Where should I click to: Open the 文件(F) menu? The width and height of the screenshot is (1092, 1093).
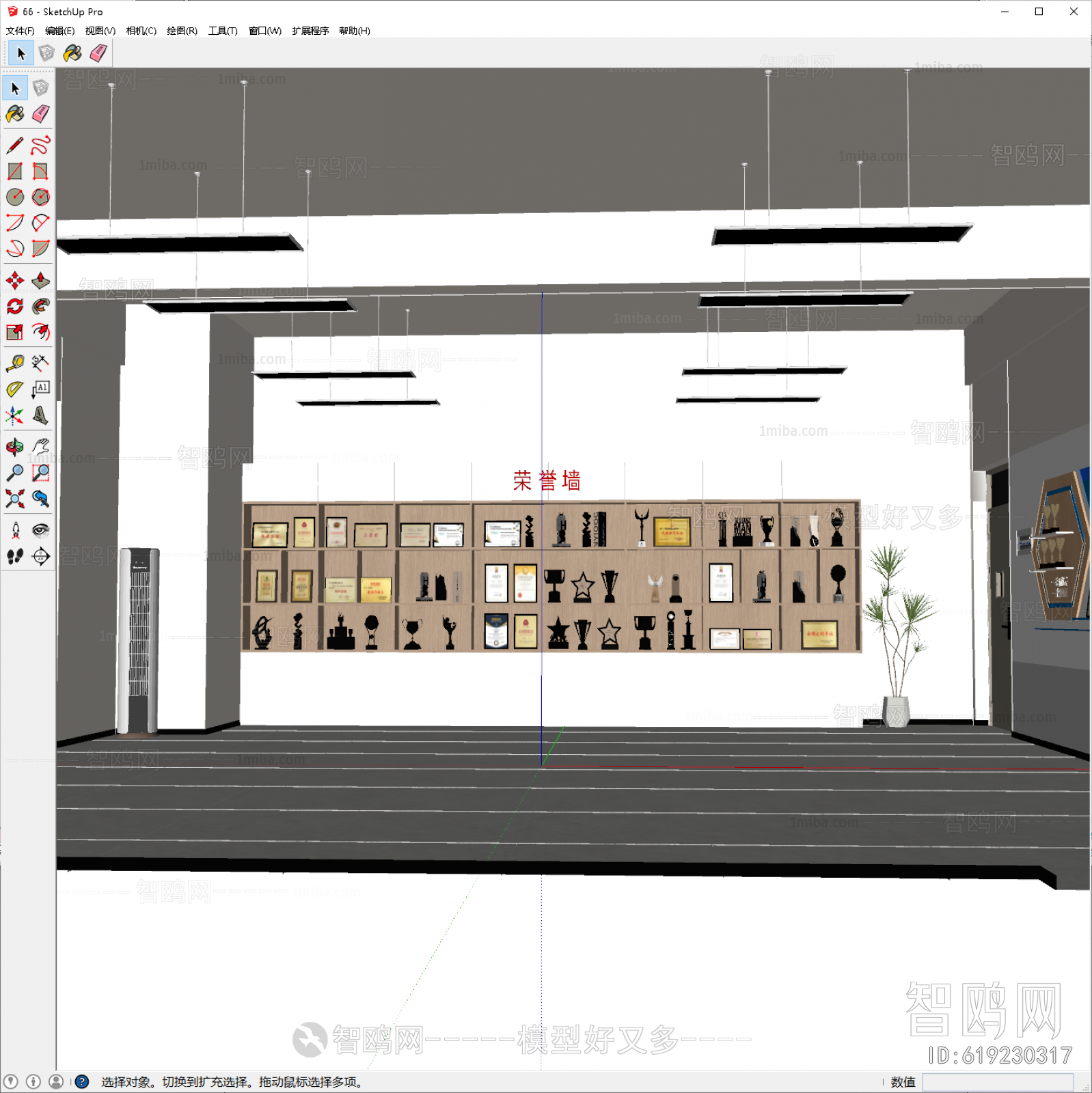tap(20, 31)
